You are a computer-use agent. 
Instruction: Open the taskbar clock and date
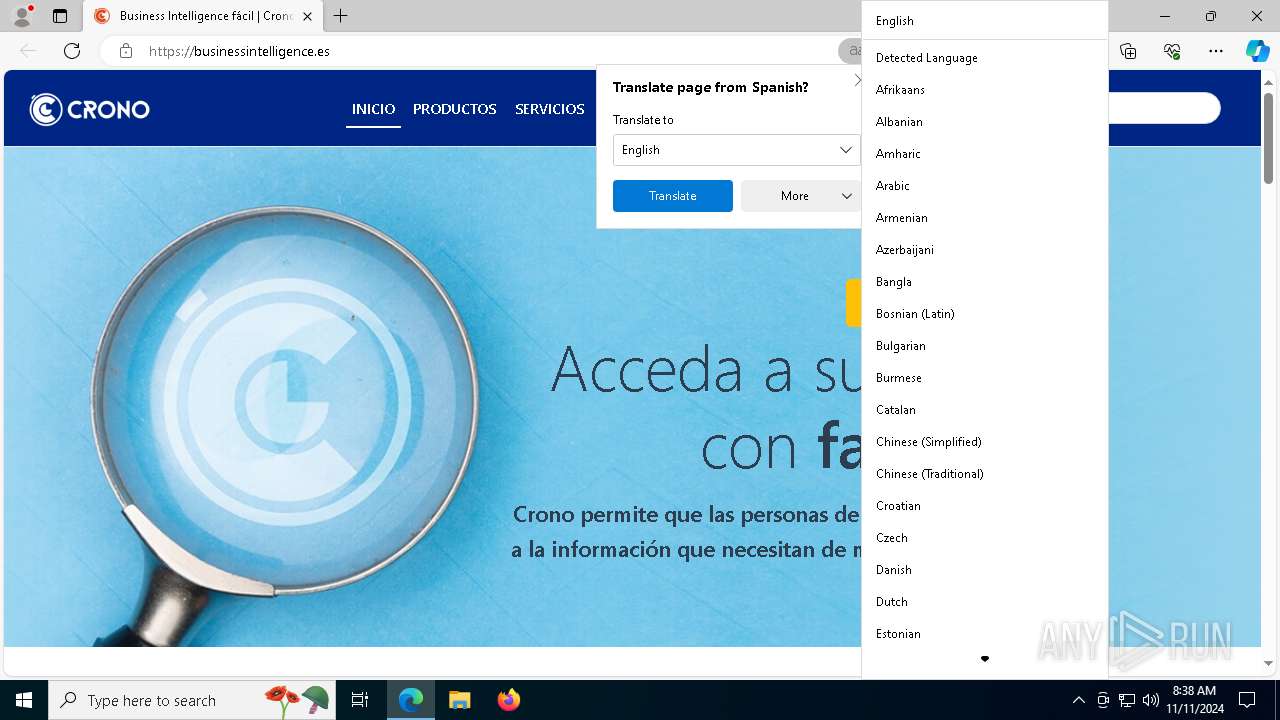coord(1194,700)
